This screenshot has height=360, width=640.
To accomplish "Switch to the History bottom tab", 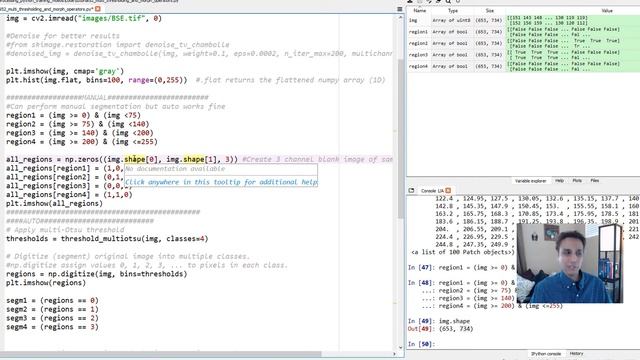I will click(576, 354).
